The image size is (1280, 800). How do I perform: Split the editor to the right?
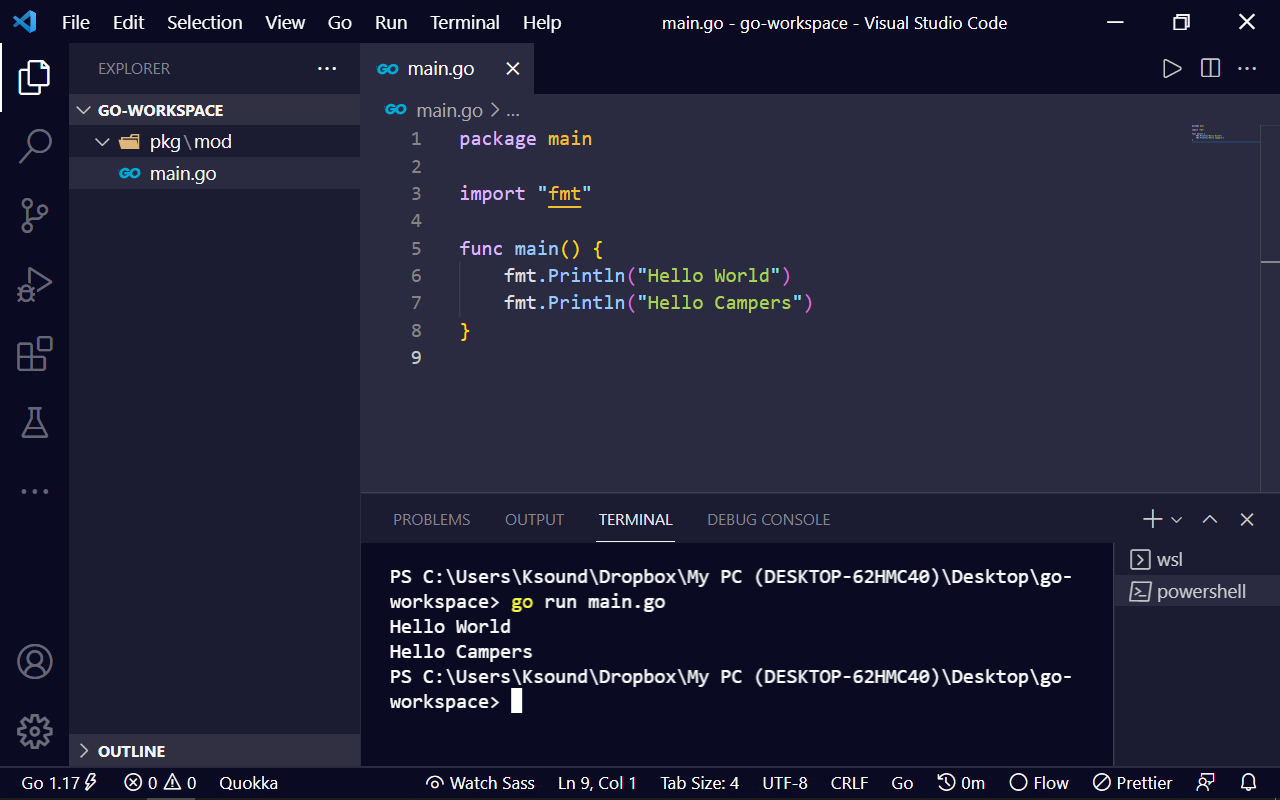tap(1210, 69)
